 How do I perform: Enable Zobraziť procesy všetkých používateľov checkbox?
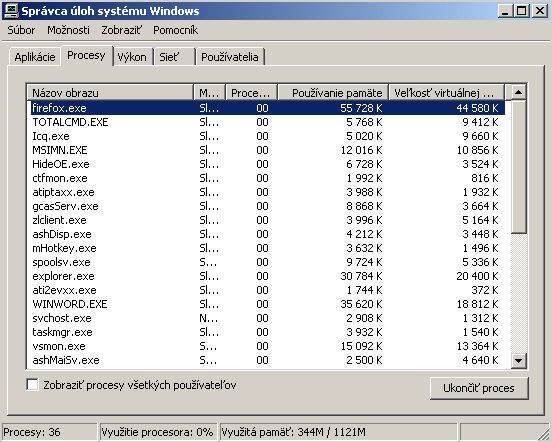click(32, 385)
